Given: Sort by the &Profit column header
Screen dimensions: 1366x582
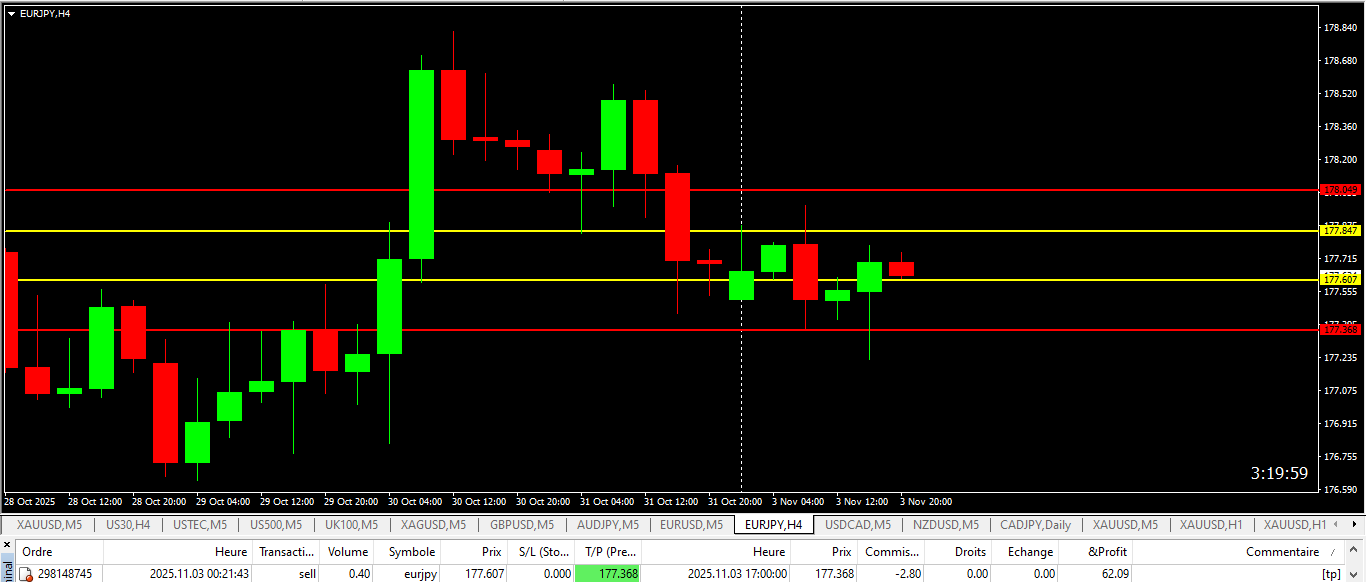Looking at the screenshot, I should coord(1097,552).
